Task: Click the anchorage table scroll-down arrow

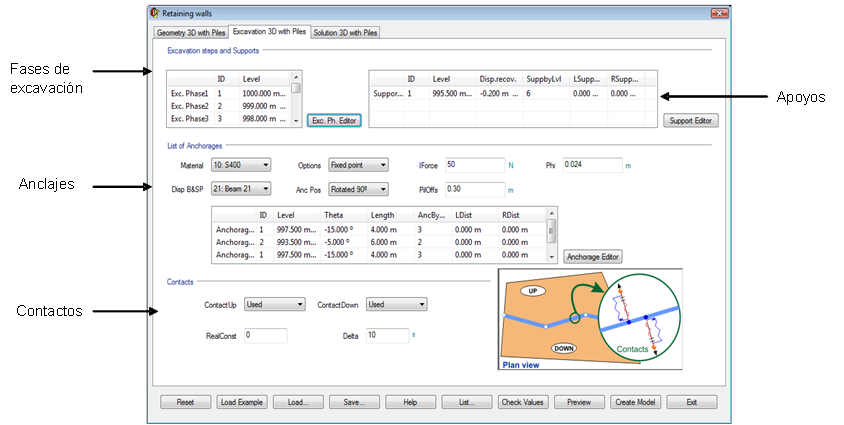Action: (x=551, y=258)
